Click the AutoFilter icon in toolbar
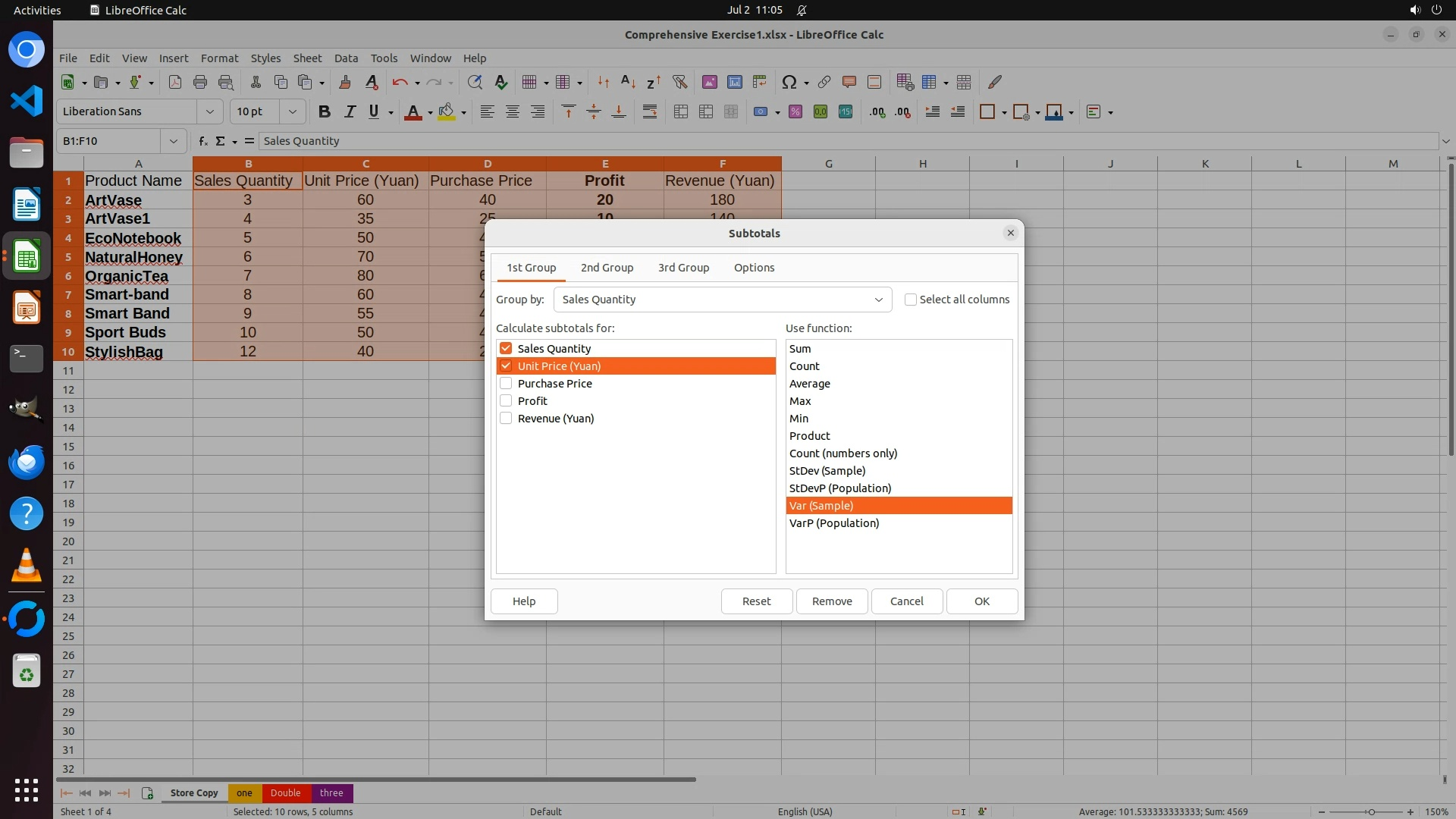The image size is (1456, 819). [679, 82]
